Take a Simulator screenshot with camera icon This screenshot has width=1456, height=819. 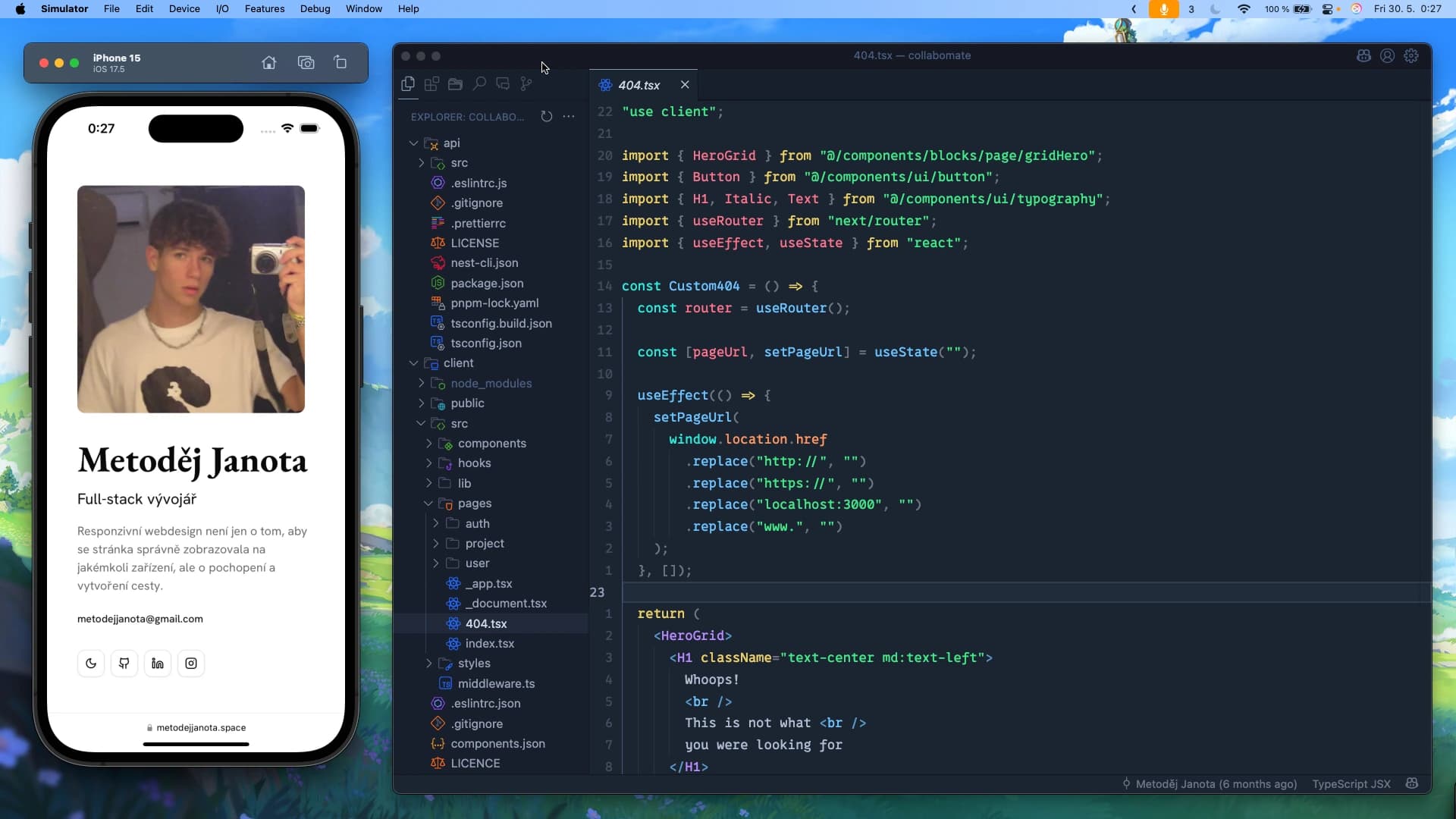click(x=306, y=62)
